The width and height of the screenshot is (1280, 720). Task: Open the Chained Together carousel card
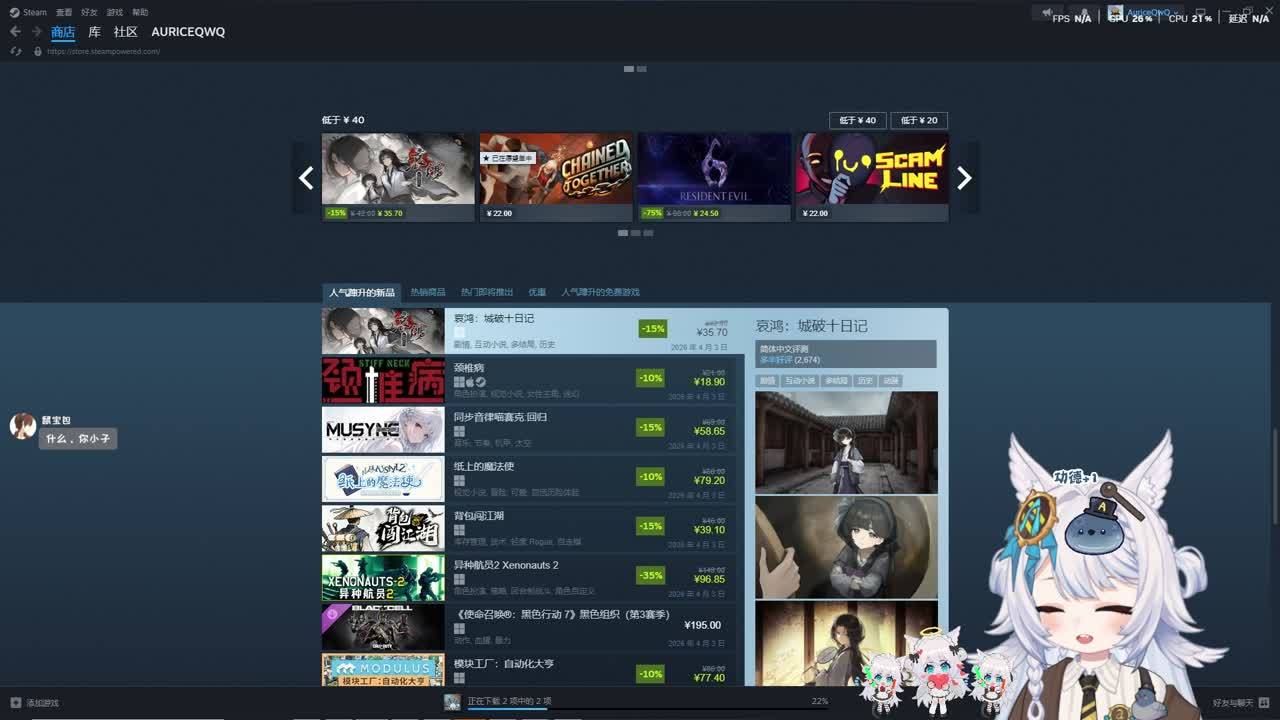point(556,177)
